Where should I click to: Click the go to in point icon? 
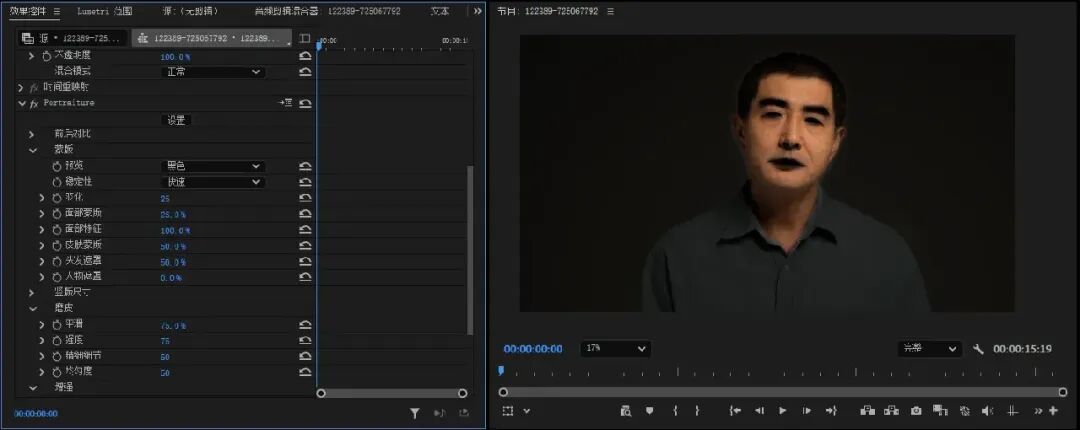pyautogui.click(x=735, y=411)
